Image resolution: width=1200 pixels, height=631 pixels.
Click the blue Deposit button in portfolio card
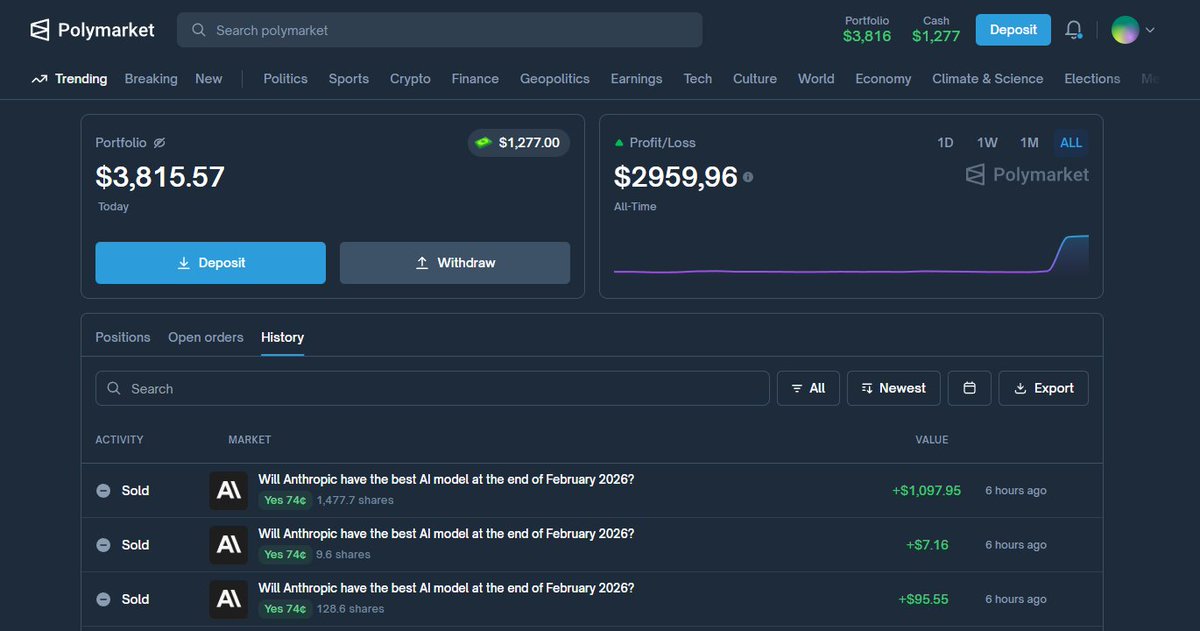(211, 263)
